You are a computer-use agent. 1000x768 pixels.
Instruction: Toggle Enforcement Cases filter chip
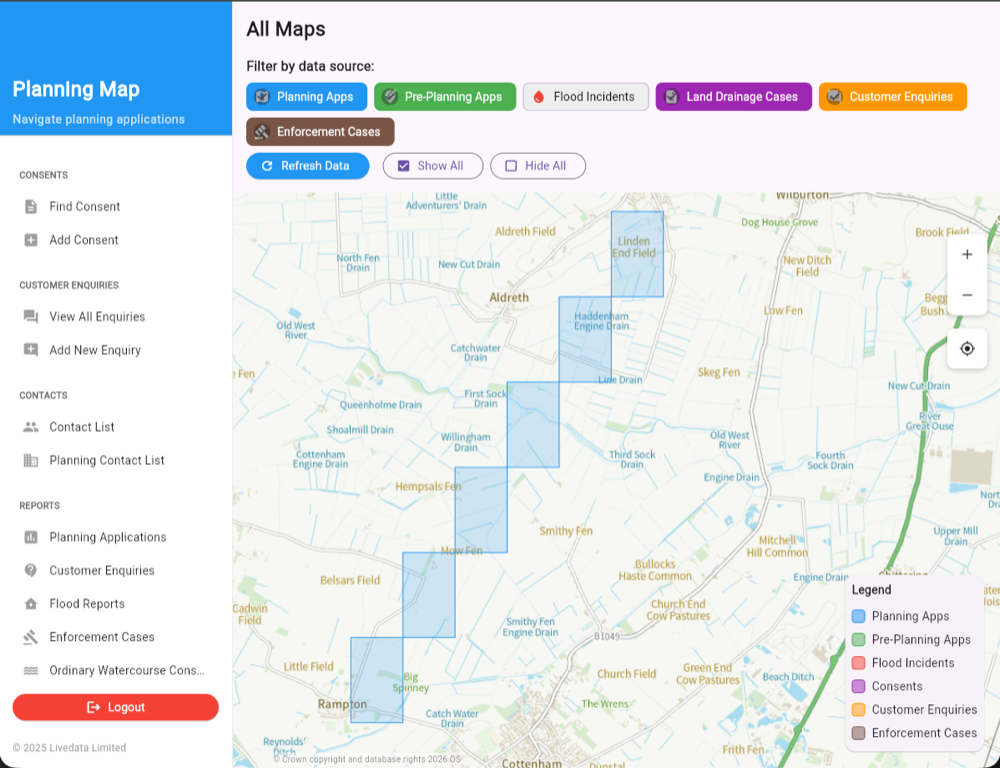point(320,132)
